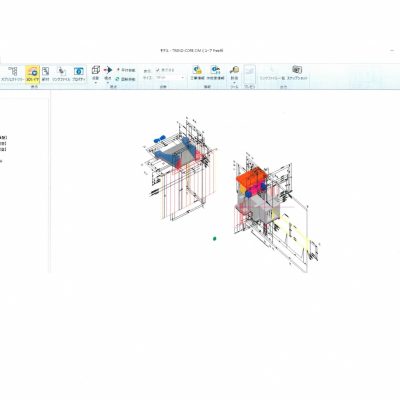The image size is (400, 400).
Task: Open the attachment icon next to the 3D view
Action: 45,74
